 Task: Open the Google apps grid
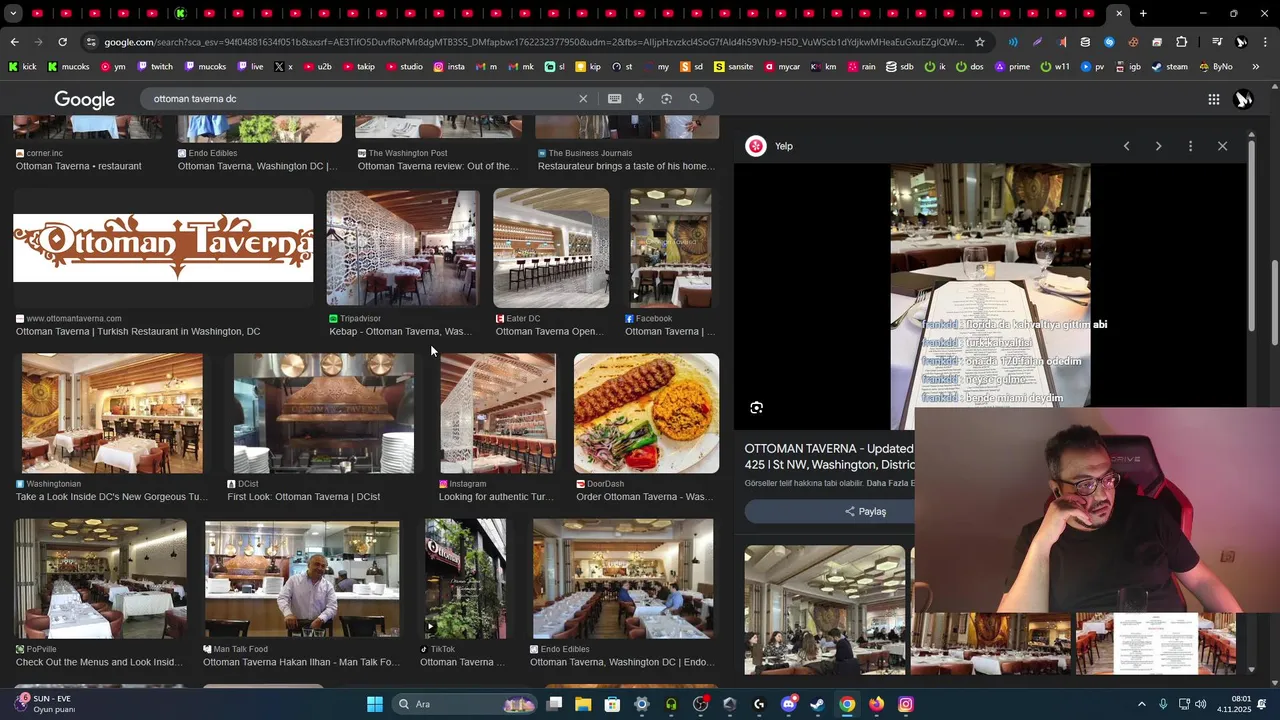[1213, 99]
